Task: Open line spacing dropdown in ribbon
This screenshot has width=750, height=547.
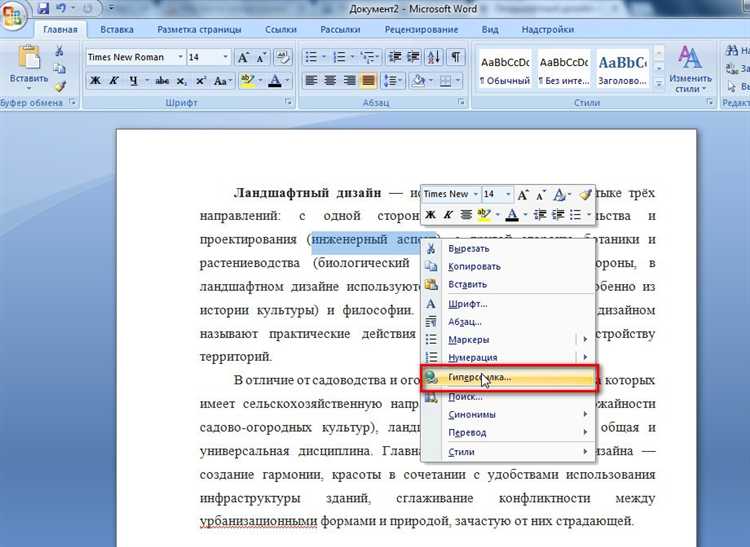Action: tap(393, 80)
